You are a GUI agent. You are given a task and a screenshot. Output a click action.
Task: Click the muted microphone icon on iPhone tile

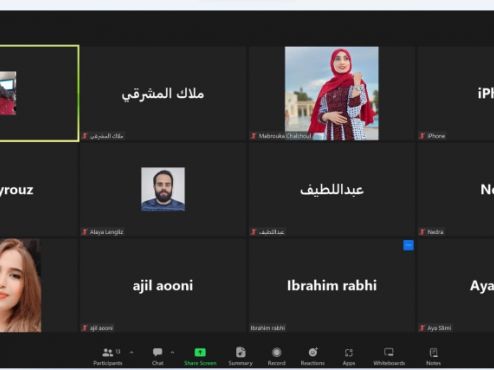click(422, 136)
